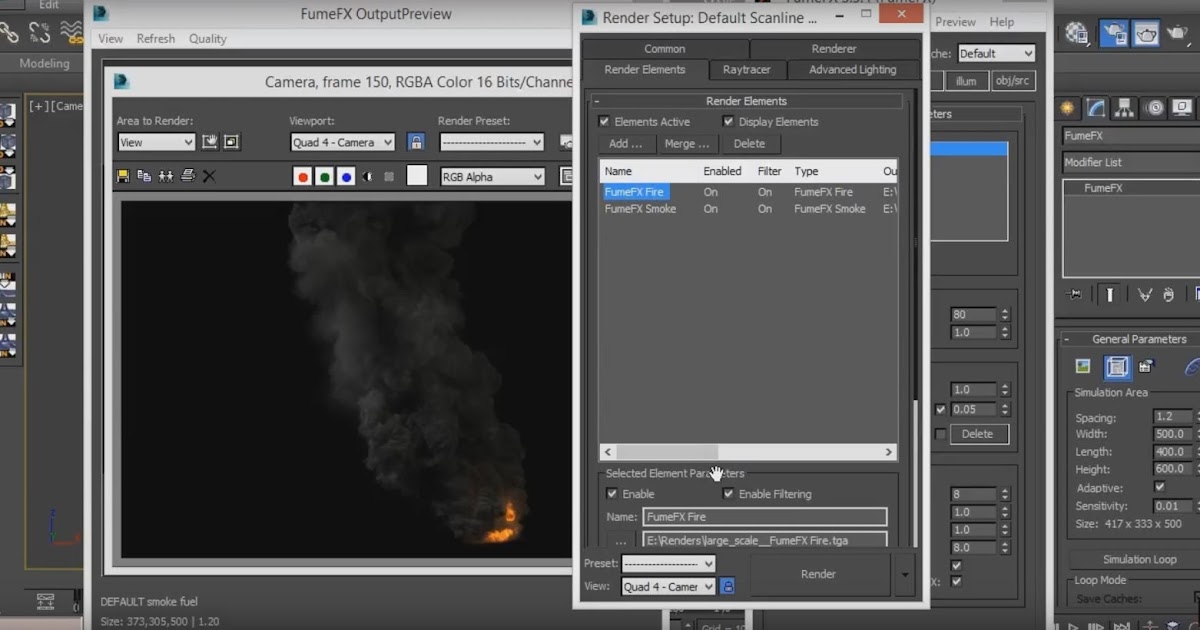Toggle viewport lock in the Camera frame window
Screen dimensions: 1200x630
click(416, 142)
